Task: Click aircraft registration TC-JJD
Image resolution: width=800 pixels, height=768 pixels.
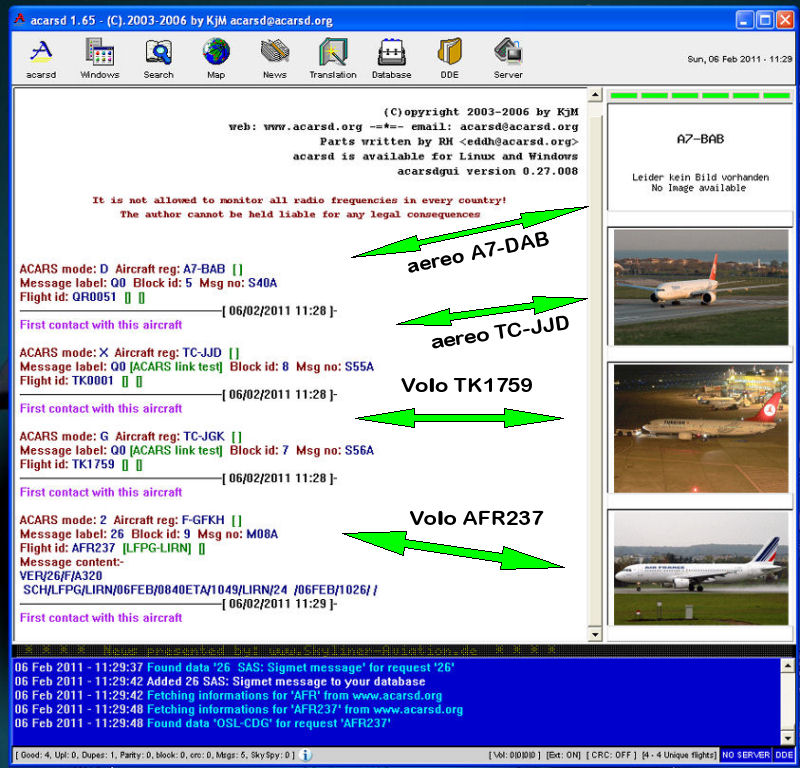Action: (x=202, y=353)
